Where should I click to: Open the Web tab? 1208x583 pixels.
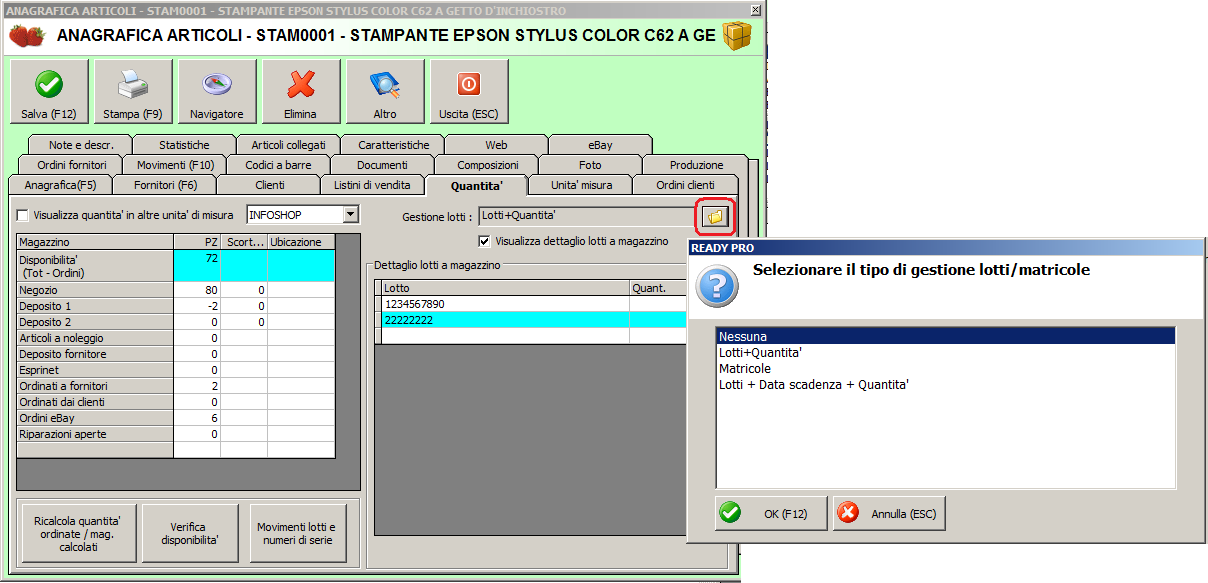tap(497, 145)
